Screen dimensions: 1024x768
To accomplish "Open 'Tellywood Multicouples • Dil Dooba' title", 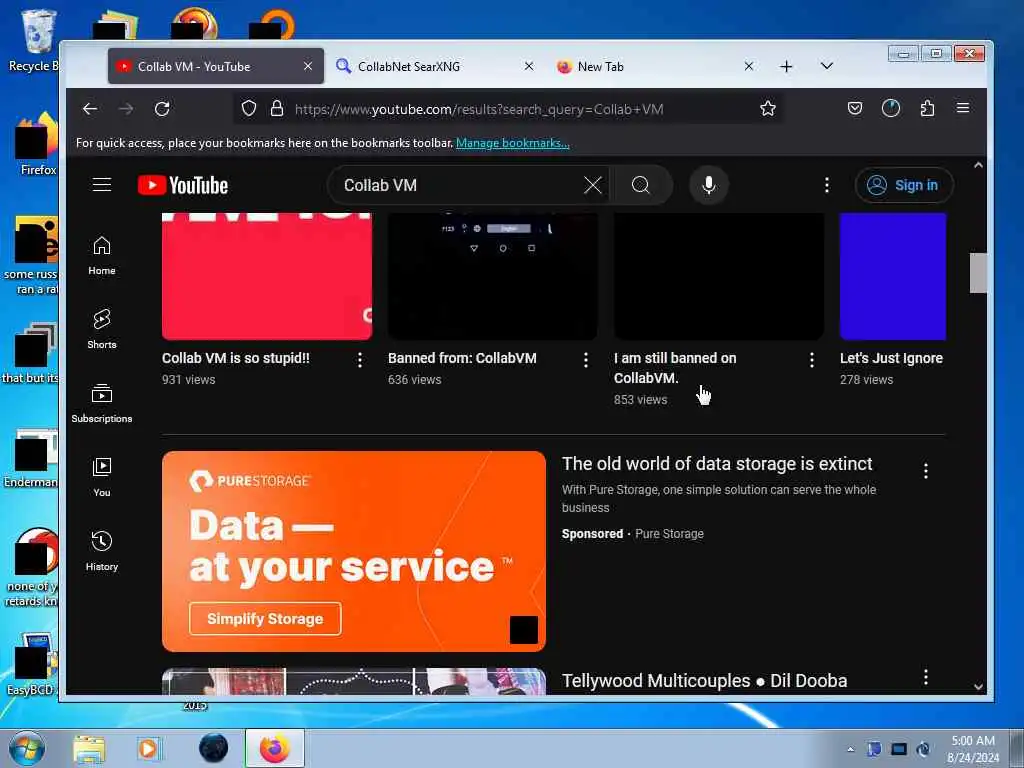I will point(705,680).
